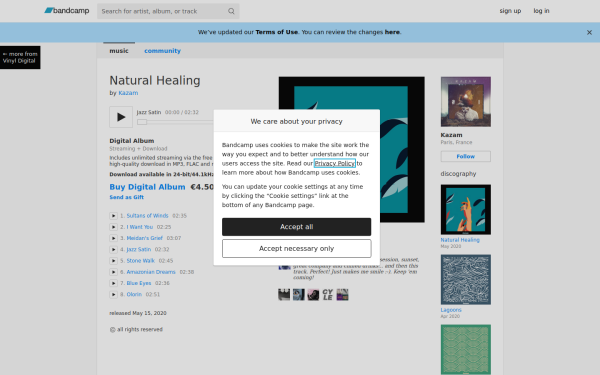Open the I Want You track link
600x375 pixels.
pyautogui.click(x=140, y=227)
